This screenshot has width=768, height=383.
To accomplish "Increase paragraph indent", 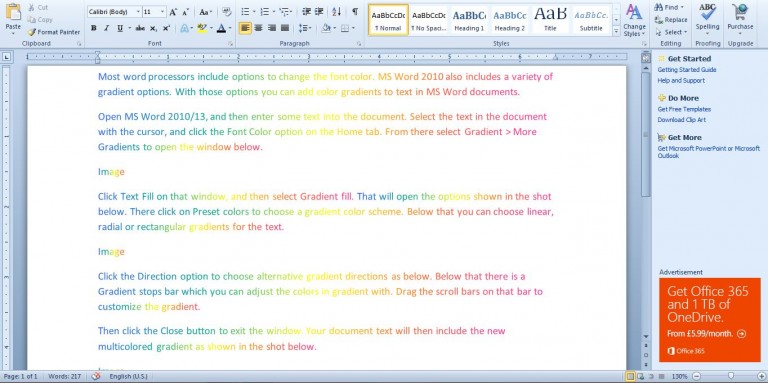I will (x=319, y=12).
